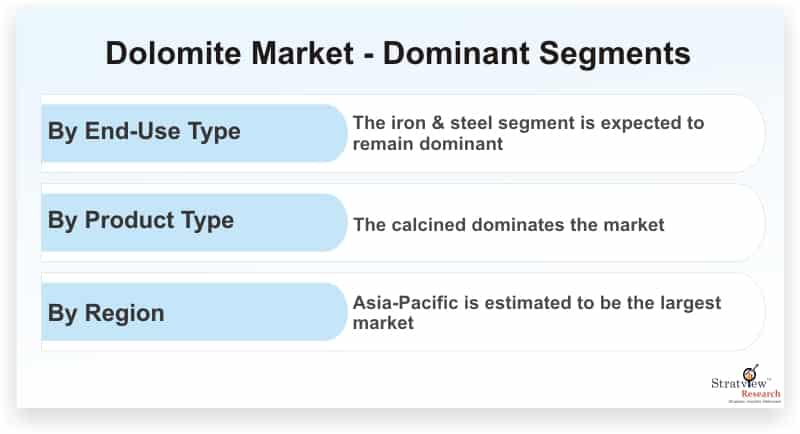The image size is (800, 434).
Task: Click the word "market" ending the Region row
Action: point(382,324)
